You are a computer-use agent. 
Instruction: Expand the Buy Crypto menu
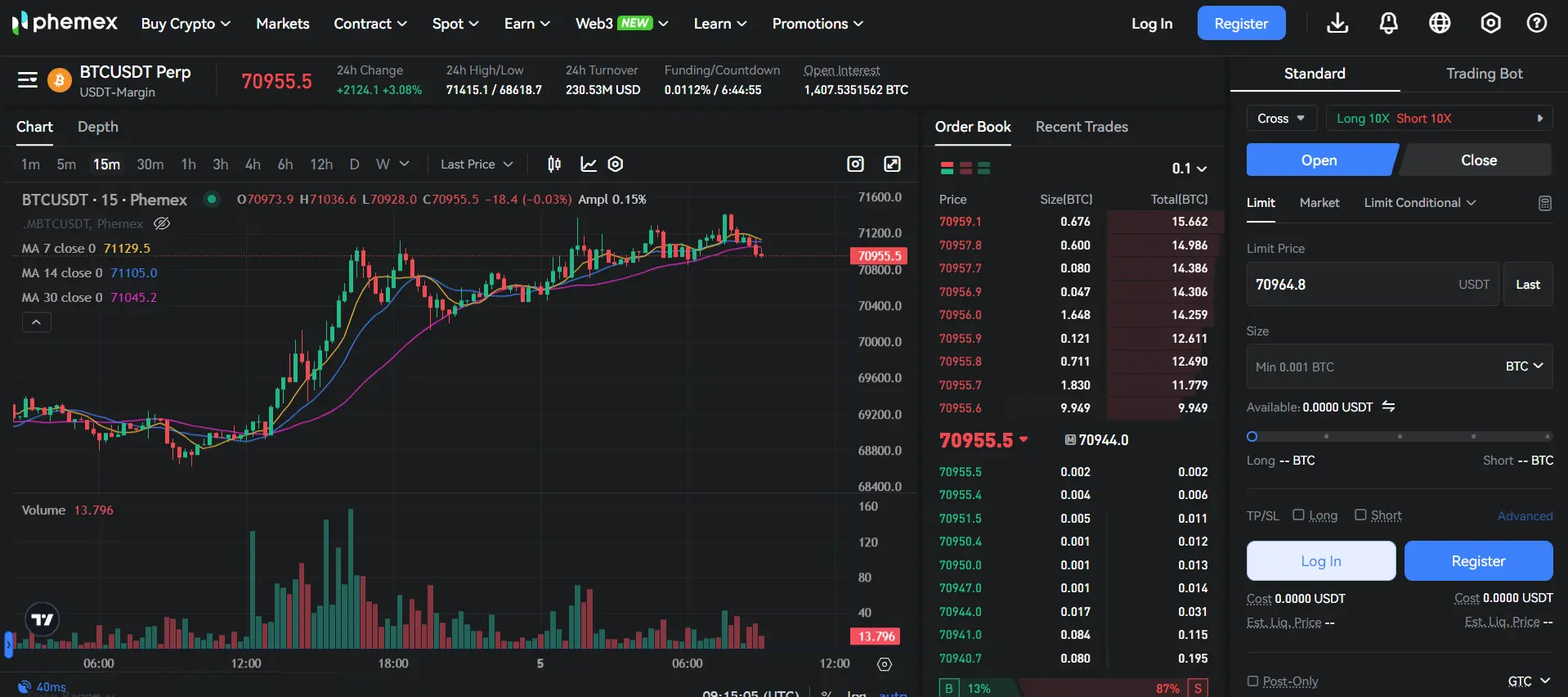click(x=186, y=24)
